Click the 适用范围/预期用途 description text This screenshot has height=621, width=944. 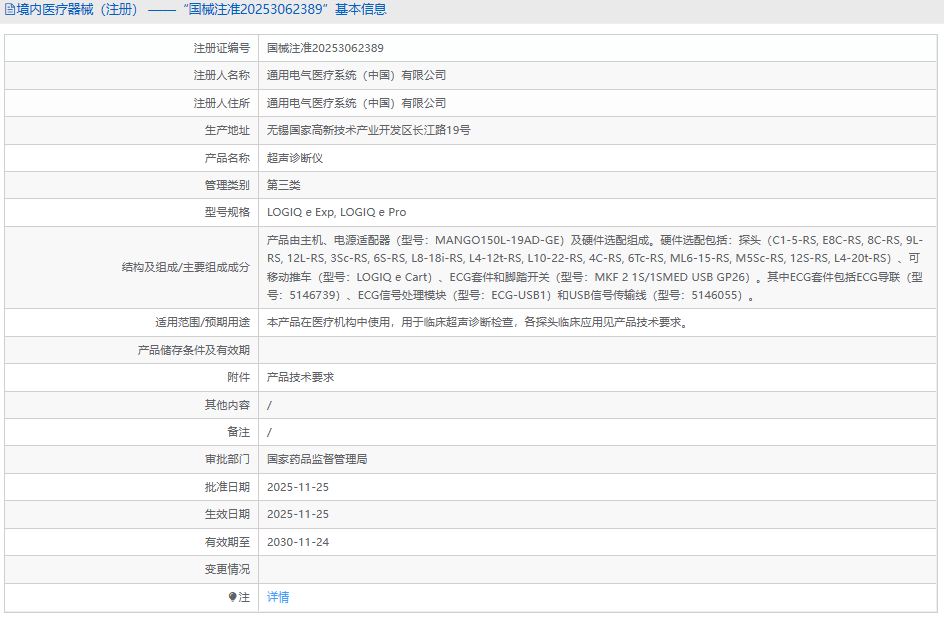click(477, 323)
